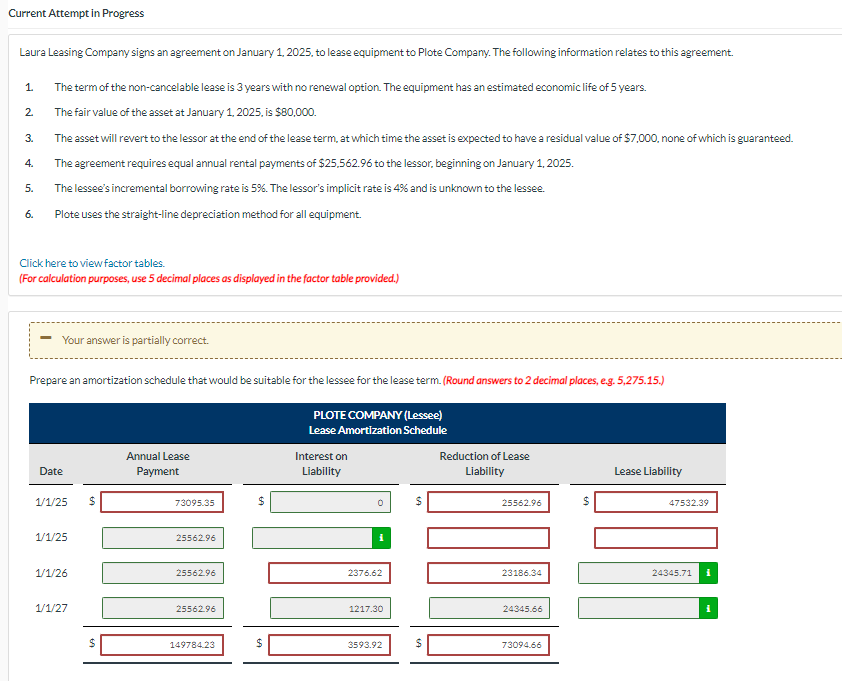Image resolution: width=842 pixels, height=681 pixels.
Task: Click item 4 about equal annual rental payments
Action: coord(314,163)
